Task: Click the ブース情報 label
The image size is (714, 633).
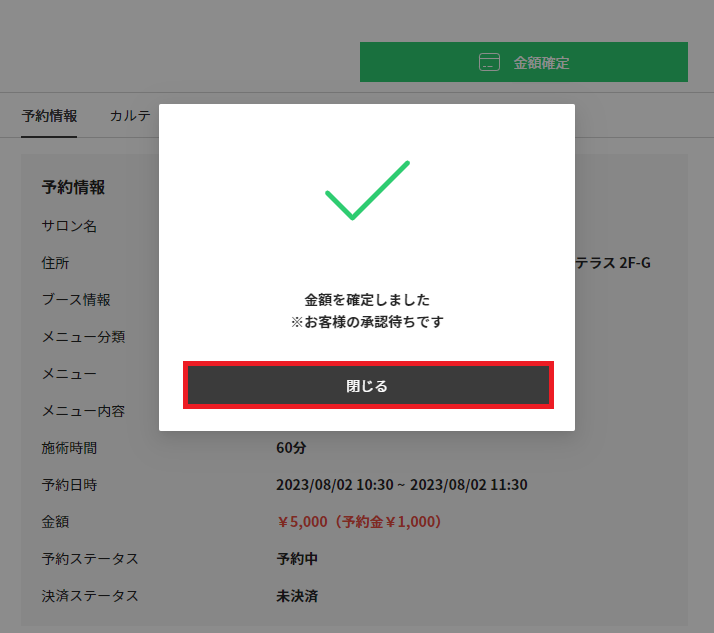Action: [x=76, y=300]
